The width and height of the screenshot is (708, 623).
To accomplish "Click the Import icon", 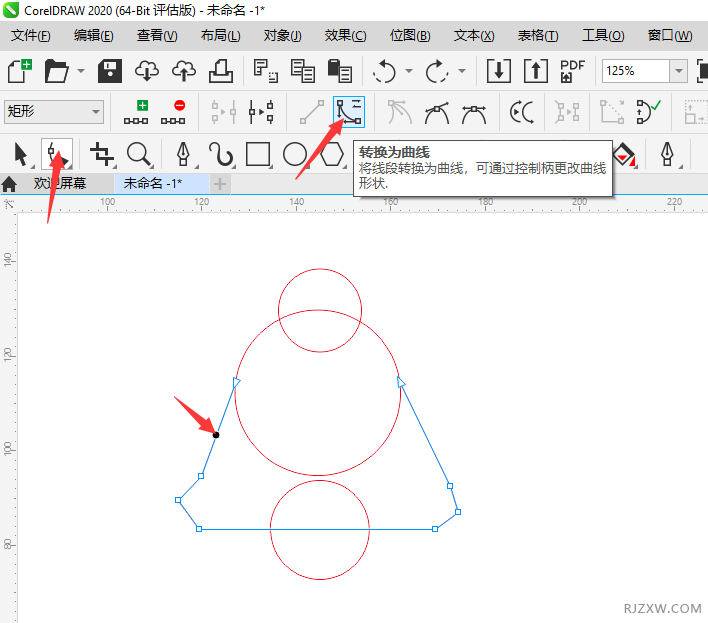I will coord(499,71).
